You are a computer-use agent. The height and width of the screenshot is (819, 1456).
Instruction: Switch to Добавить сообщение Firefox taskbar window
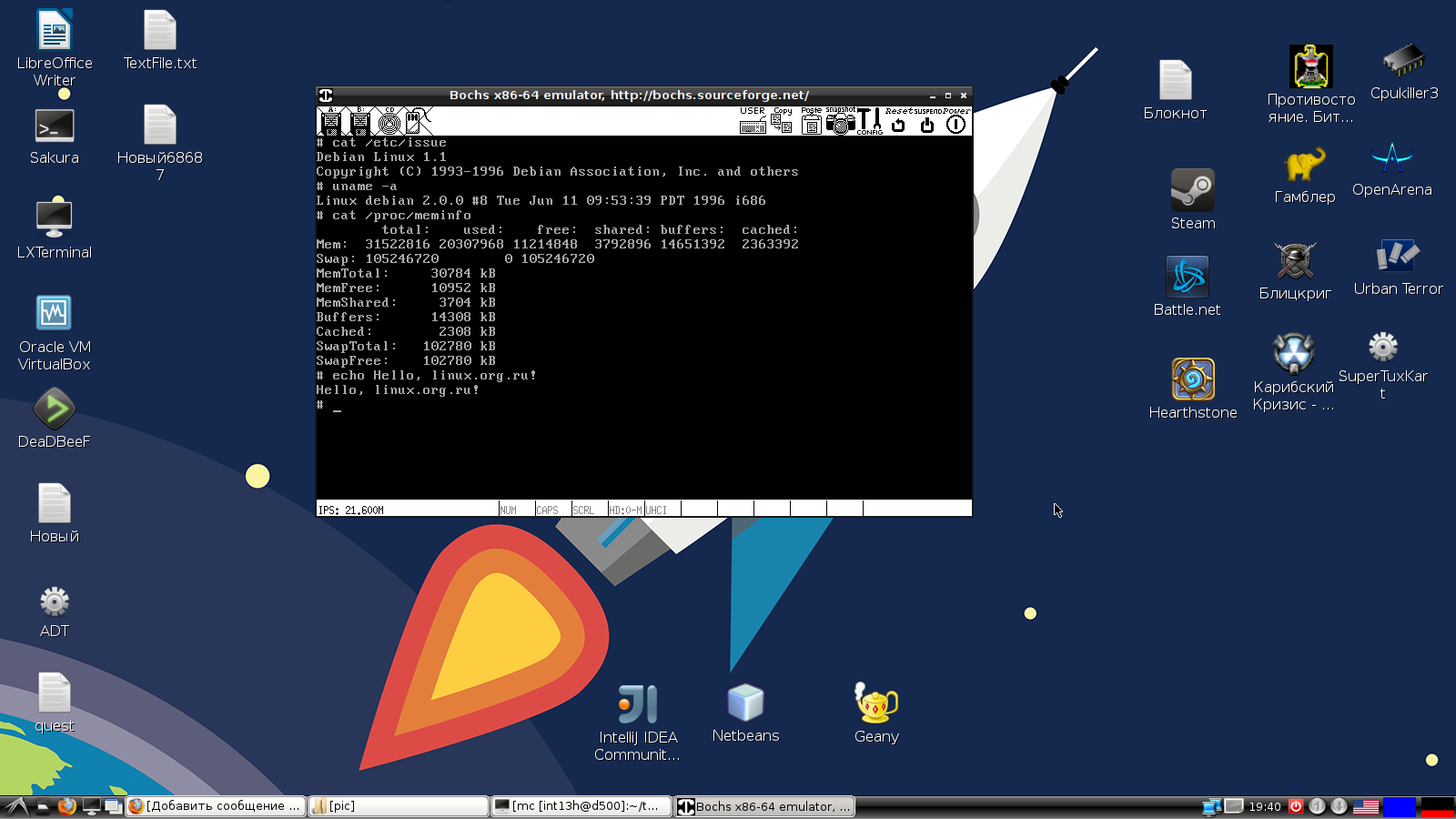[x=216, y=806]
